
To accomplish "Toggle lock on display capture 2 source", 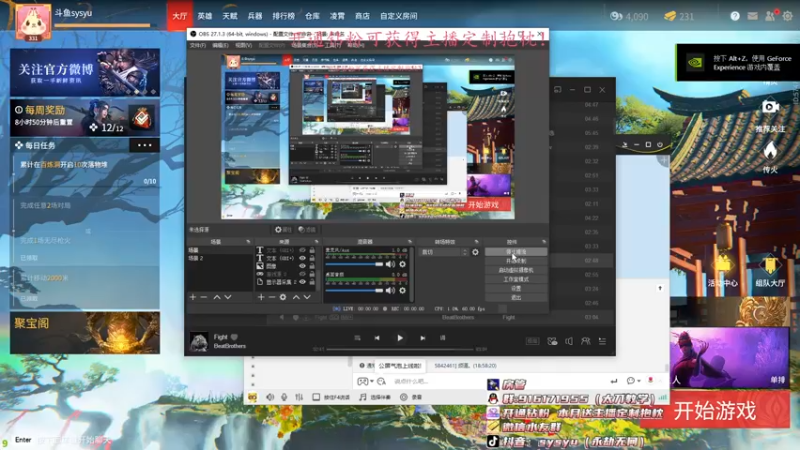I will pyautogui.click(x=312, y=282).
